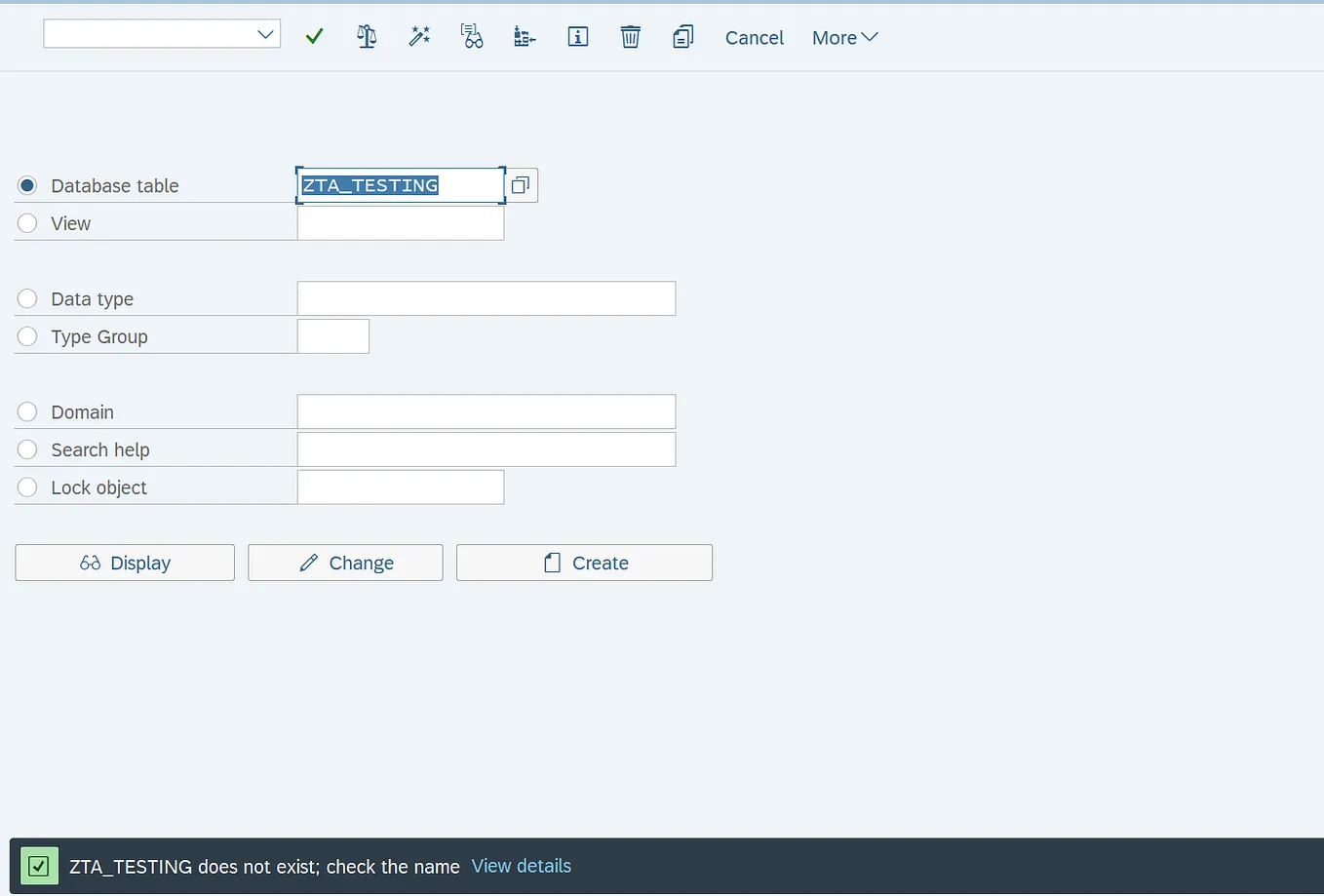Click the copy icon beside the Database table field

520,184
